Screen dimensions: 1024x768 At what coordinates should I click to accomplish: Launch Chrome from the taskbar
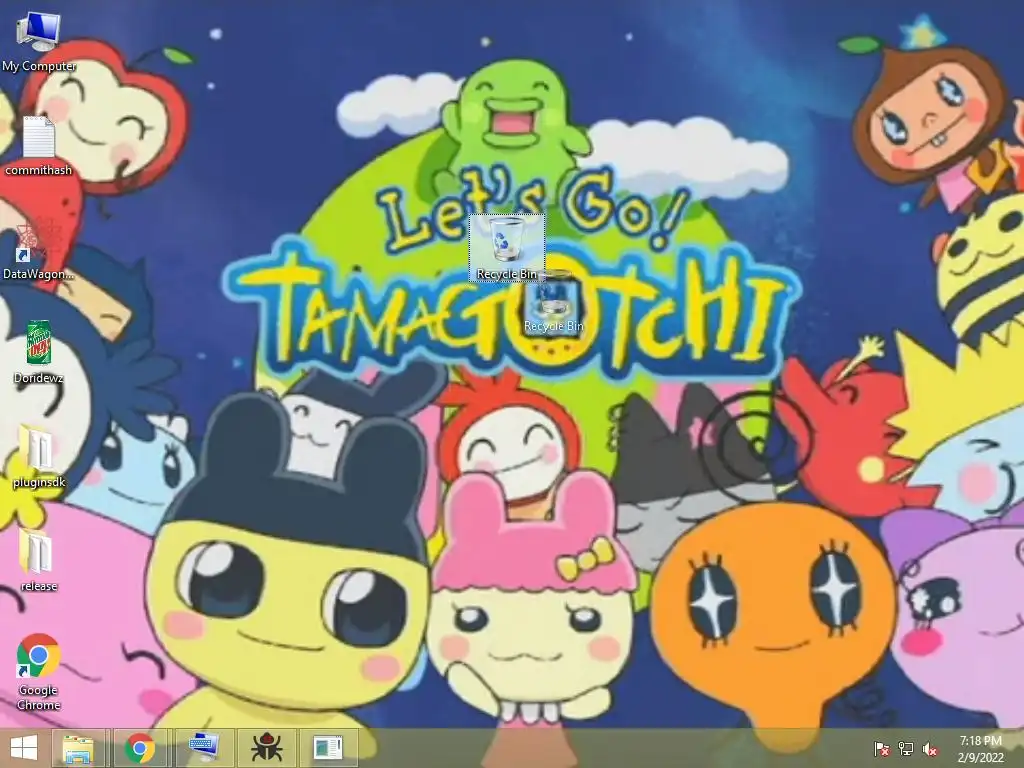[140, 748]
